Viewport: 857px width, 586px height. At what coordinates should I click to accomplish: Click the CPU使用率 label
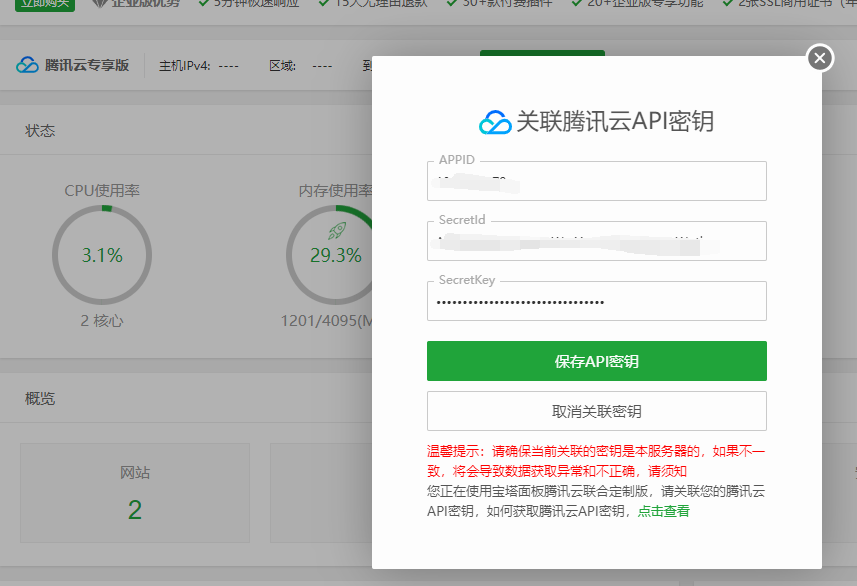(x=102, y=191)
